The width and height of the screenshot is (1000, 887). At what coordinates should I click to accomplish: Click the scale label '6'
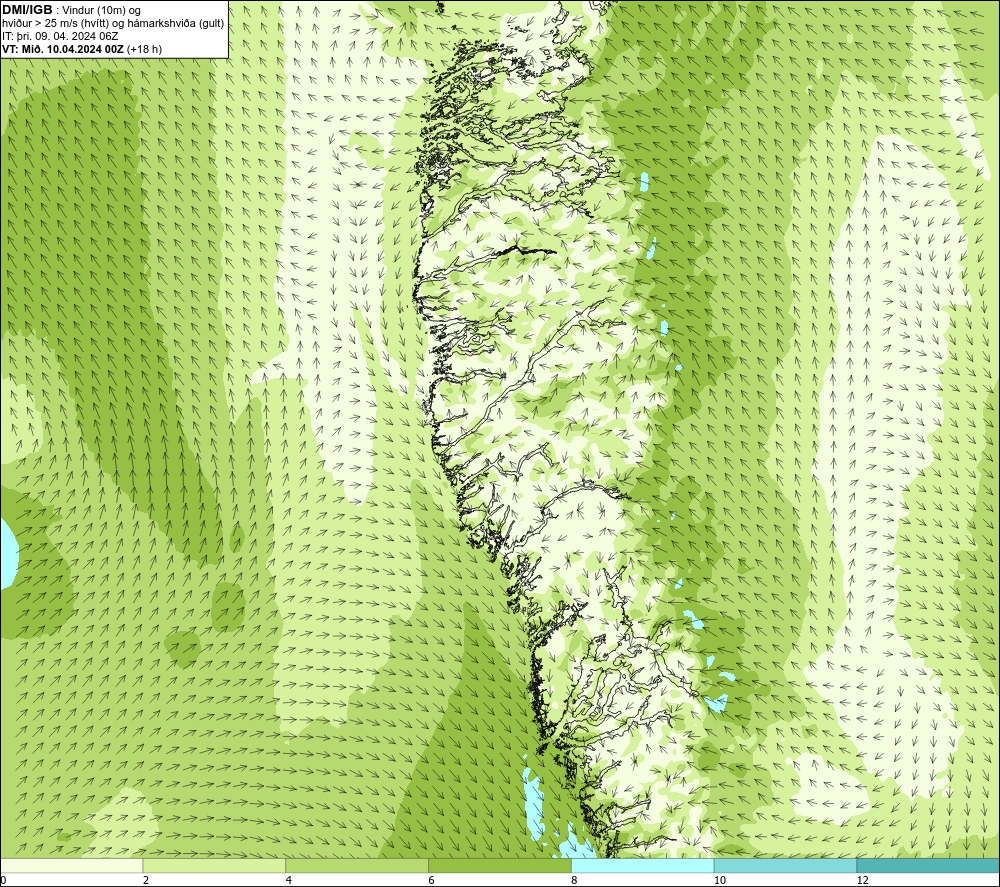pos(432,880)
